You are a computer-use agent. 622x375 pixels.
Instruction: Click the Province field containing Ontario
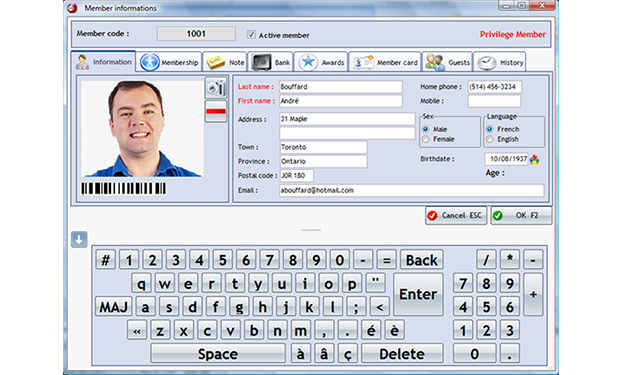point(323,161)
